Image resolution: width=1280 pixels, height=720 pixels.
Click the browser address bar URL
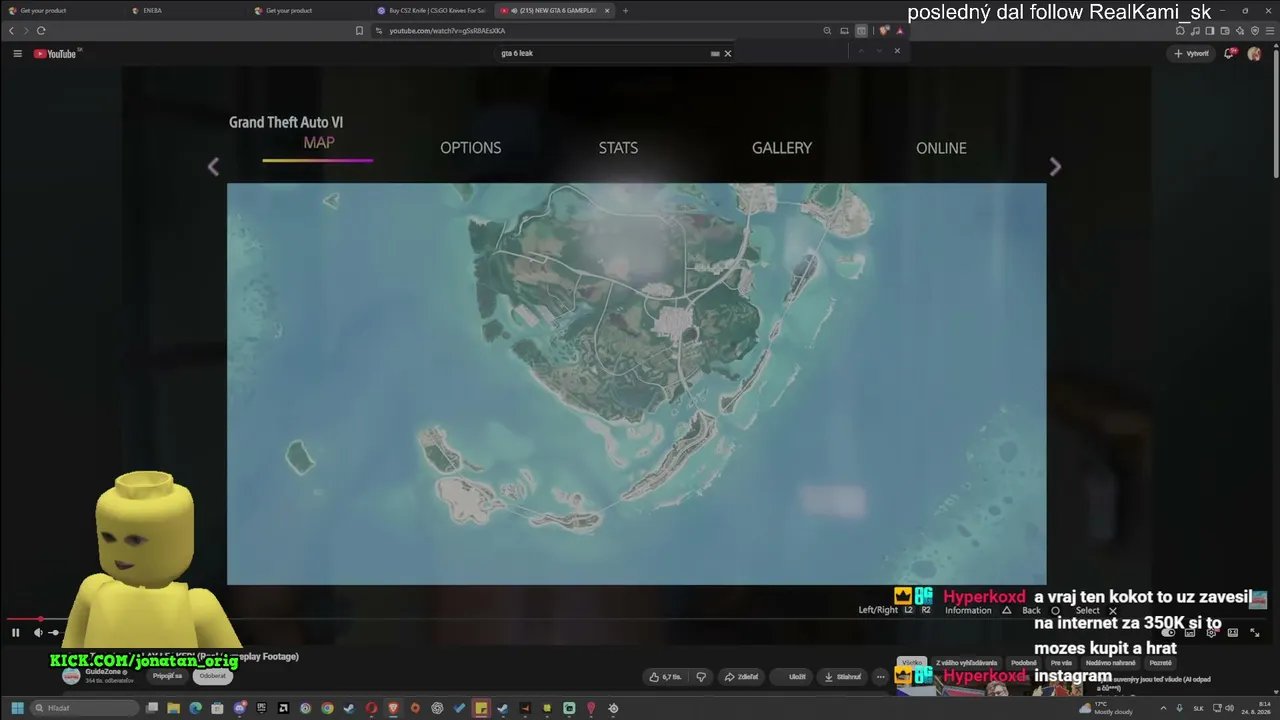tap(447, 31)
